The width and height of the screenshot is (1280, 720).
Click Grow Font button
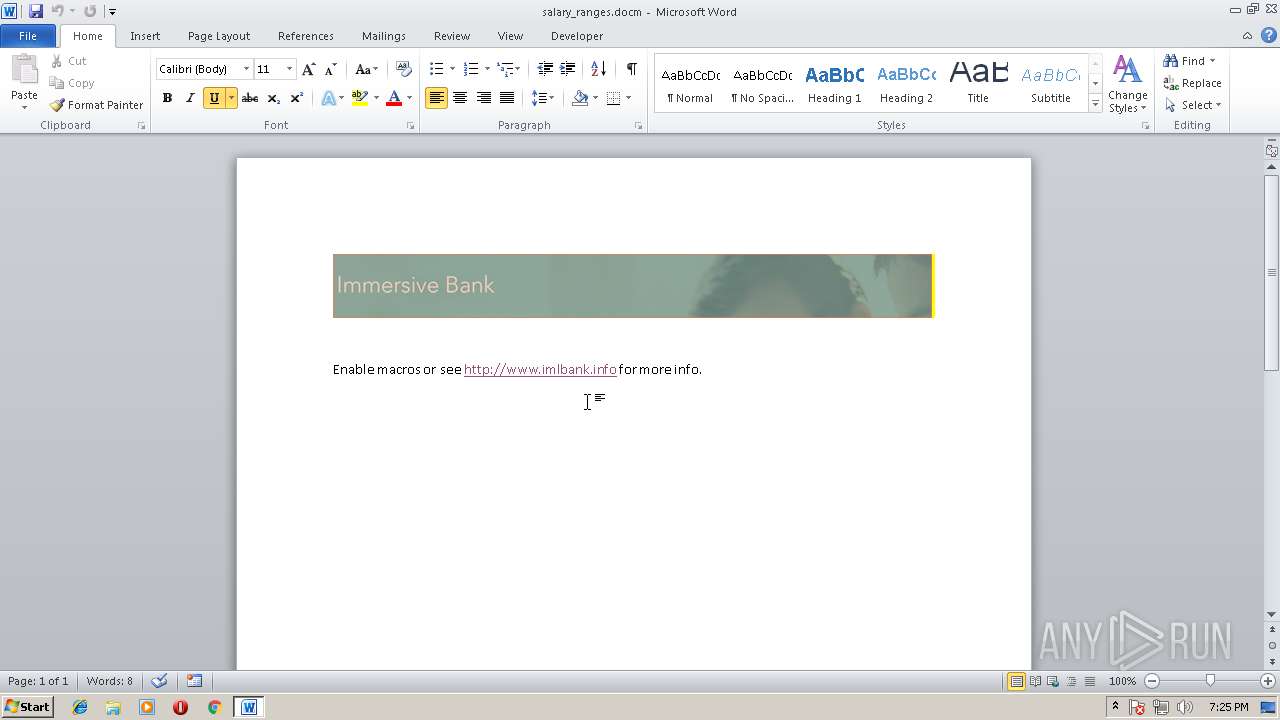pyautogui.click(x=308, y=69)
